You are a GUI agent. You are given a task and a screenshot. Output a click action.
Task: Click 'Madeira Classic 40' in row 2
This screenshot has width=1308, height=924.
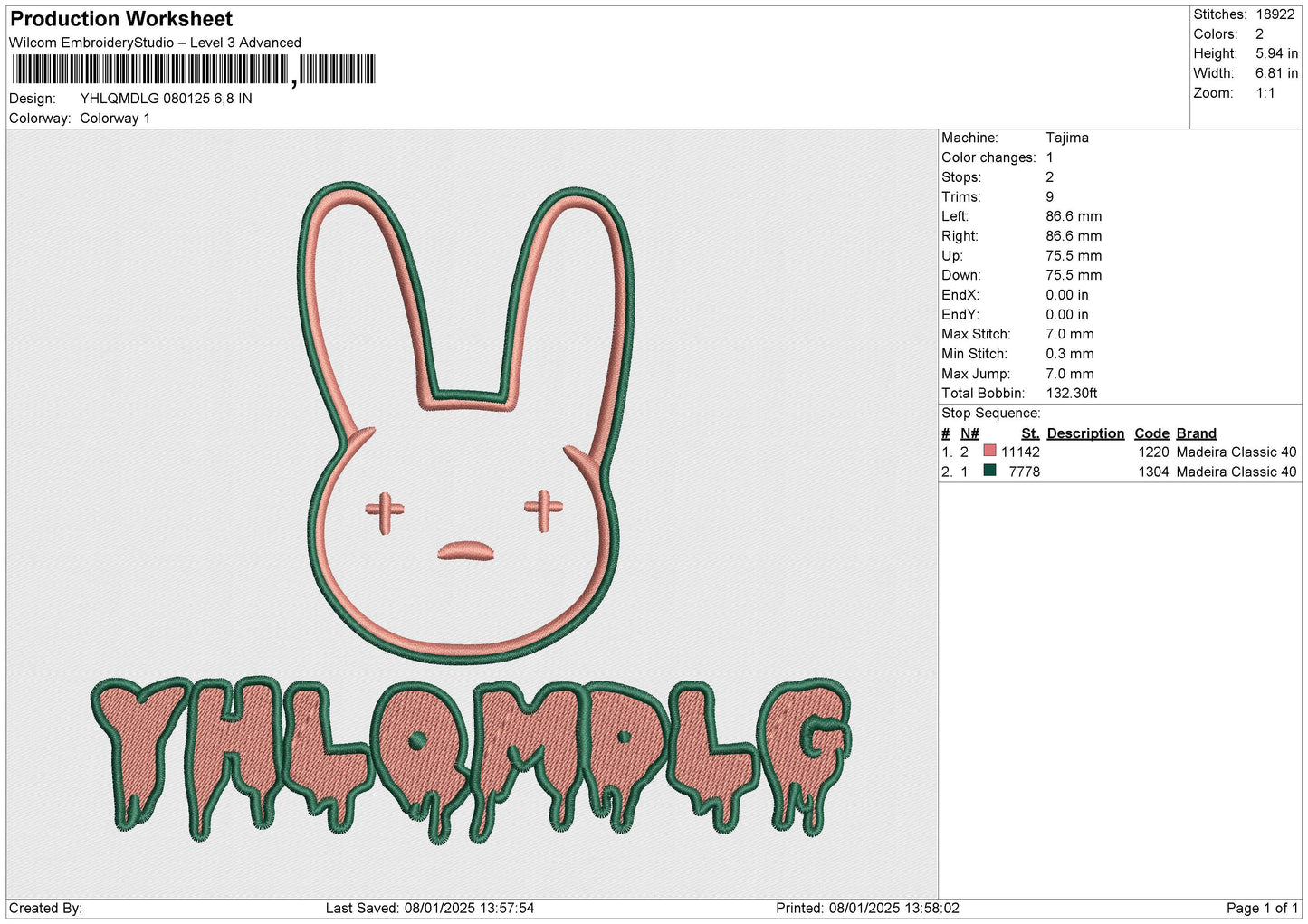pyautogui.click(x=1236, y=472)
